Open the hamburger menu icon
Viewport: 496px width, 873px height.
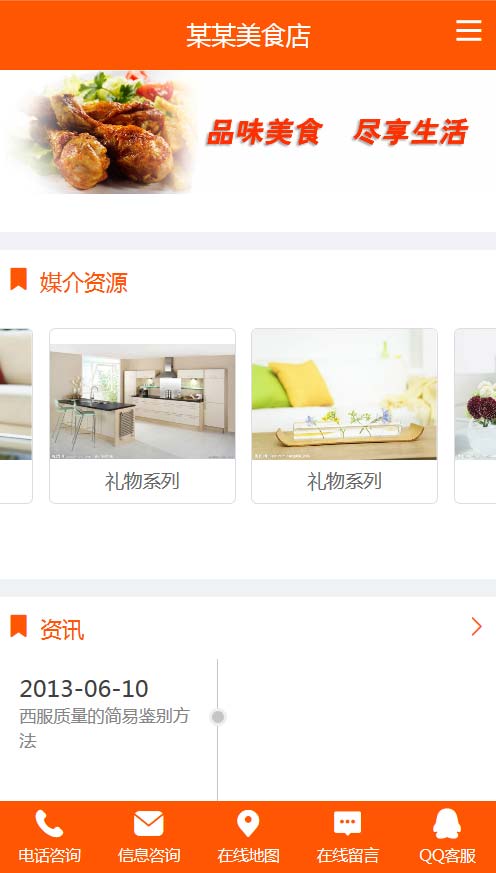coord(469,31)
